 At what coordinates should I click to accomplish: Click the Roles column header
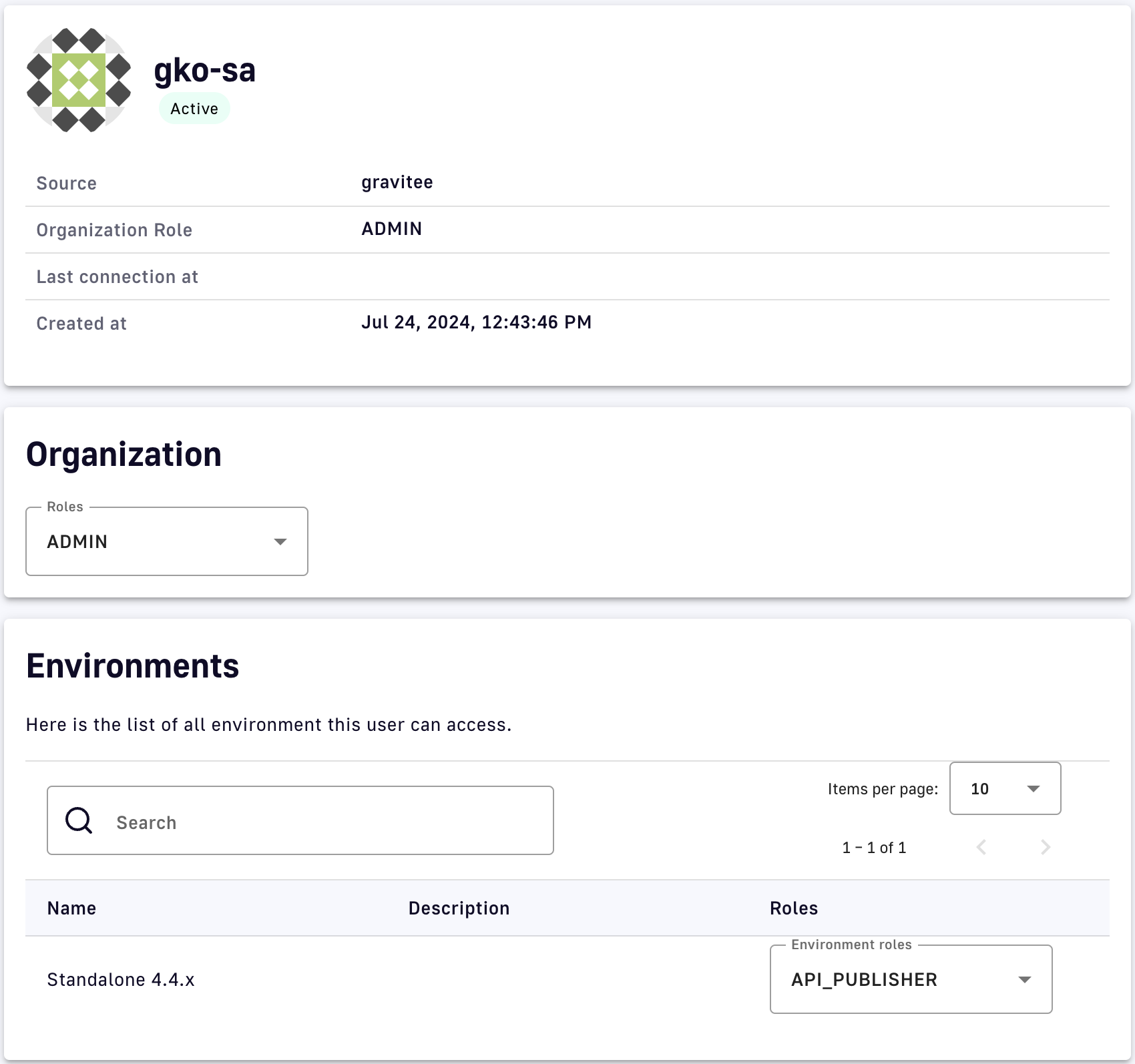(794, 908)
